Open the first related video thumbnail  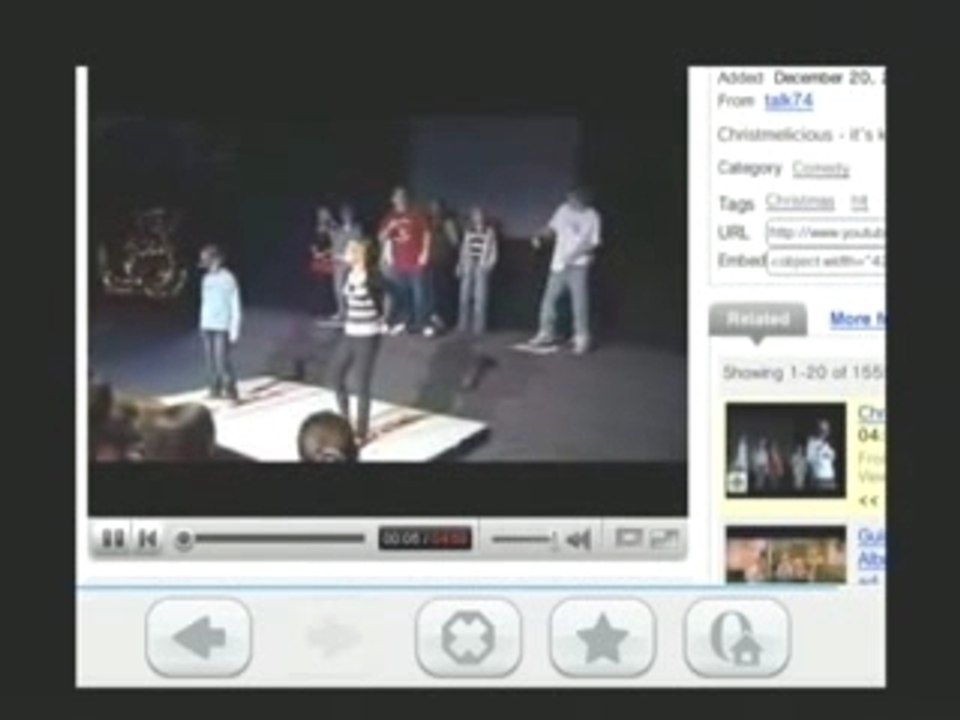coord(786,450)
